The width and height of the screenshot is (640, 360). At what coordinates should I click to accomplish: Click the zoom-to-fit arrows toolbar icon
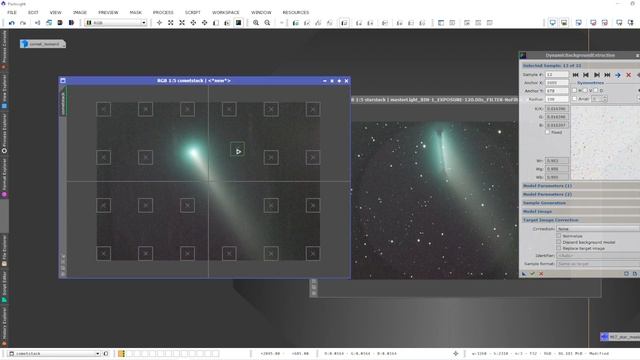(x=171, y=23)
